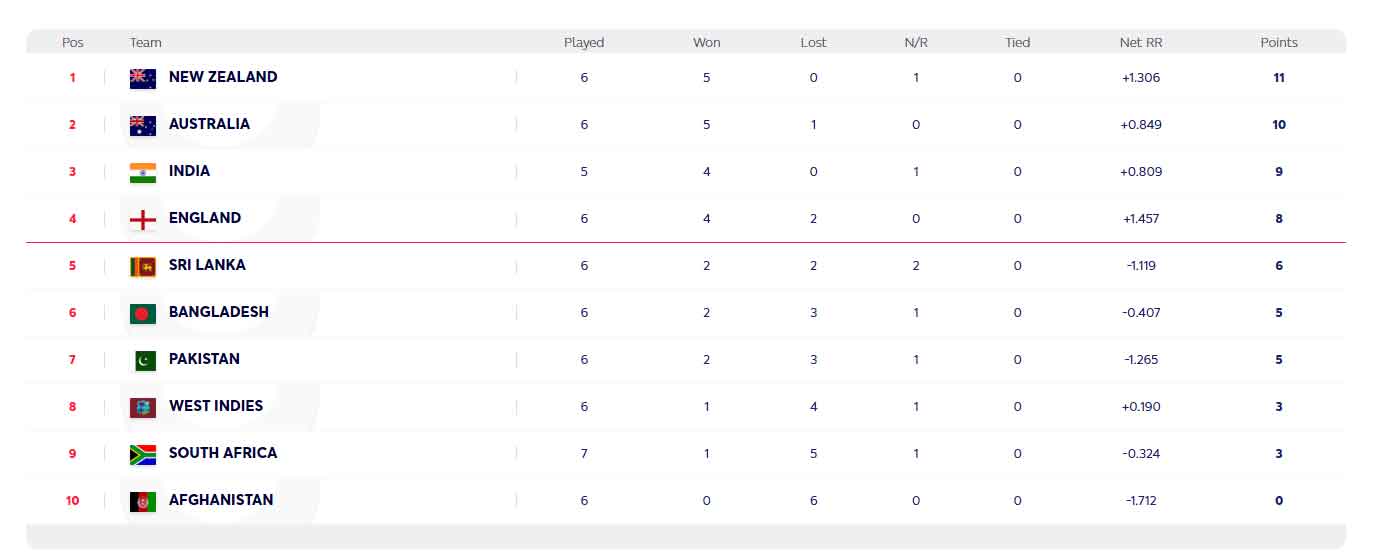Click the Played column header

(584, 43)
